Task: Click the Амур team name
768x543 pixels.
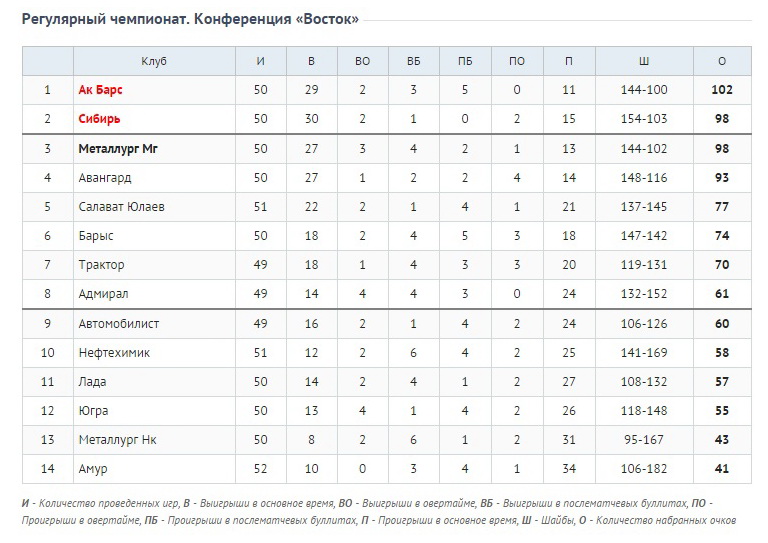Action: coord(93,469)
